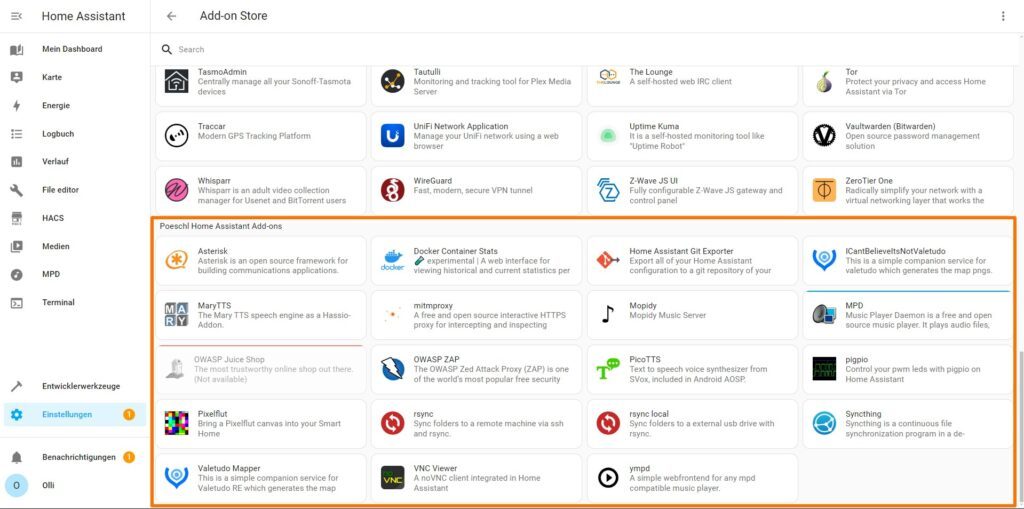Click the OWASP ZAP add-on icon
The width and height of the screenshot is (1024, 509).
pos(392,369)
